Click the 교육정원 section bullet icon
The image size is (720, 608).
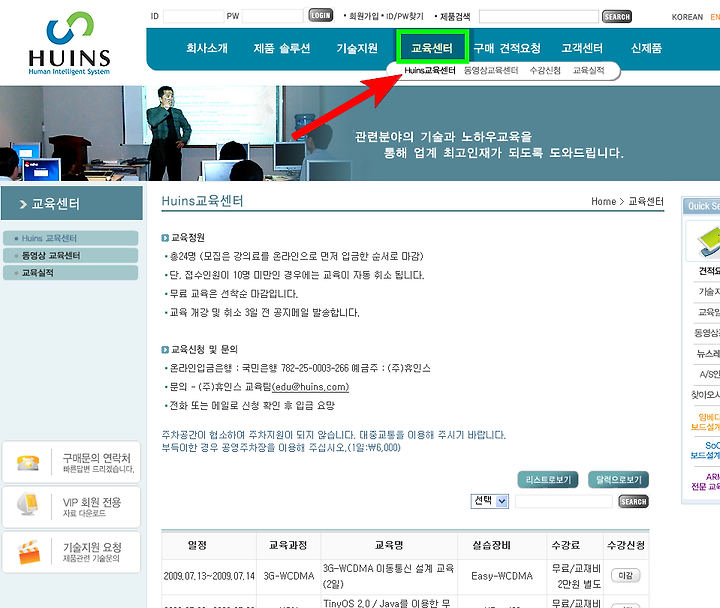click(165, 238)
